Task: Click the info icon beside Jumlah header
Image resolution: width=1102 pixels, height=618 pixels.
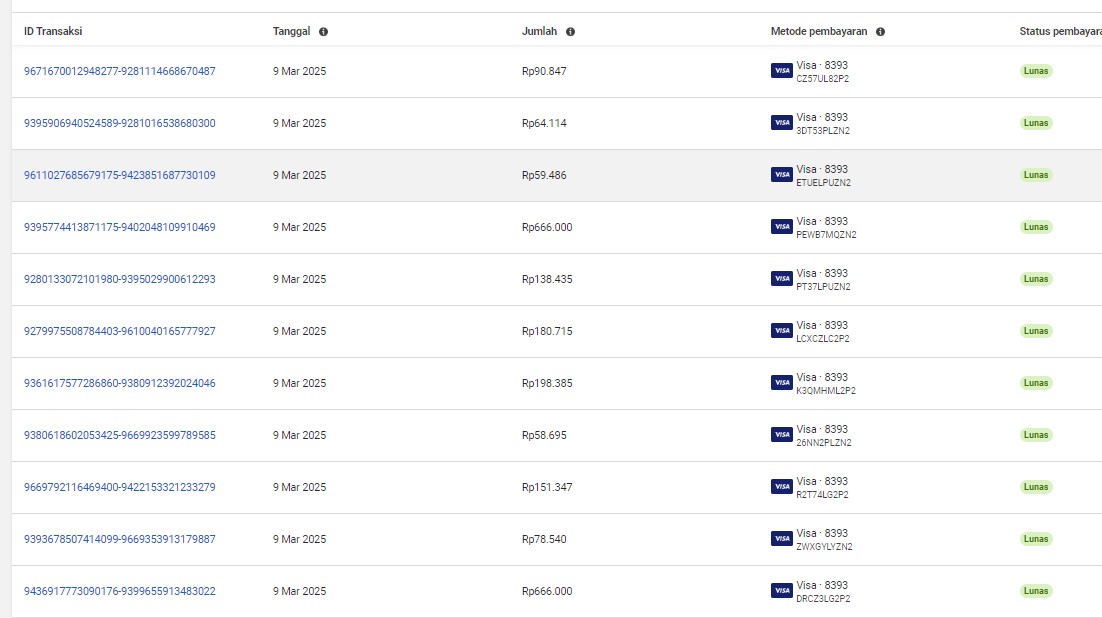Action: tap(570, 32)
